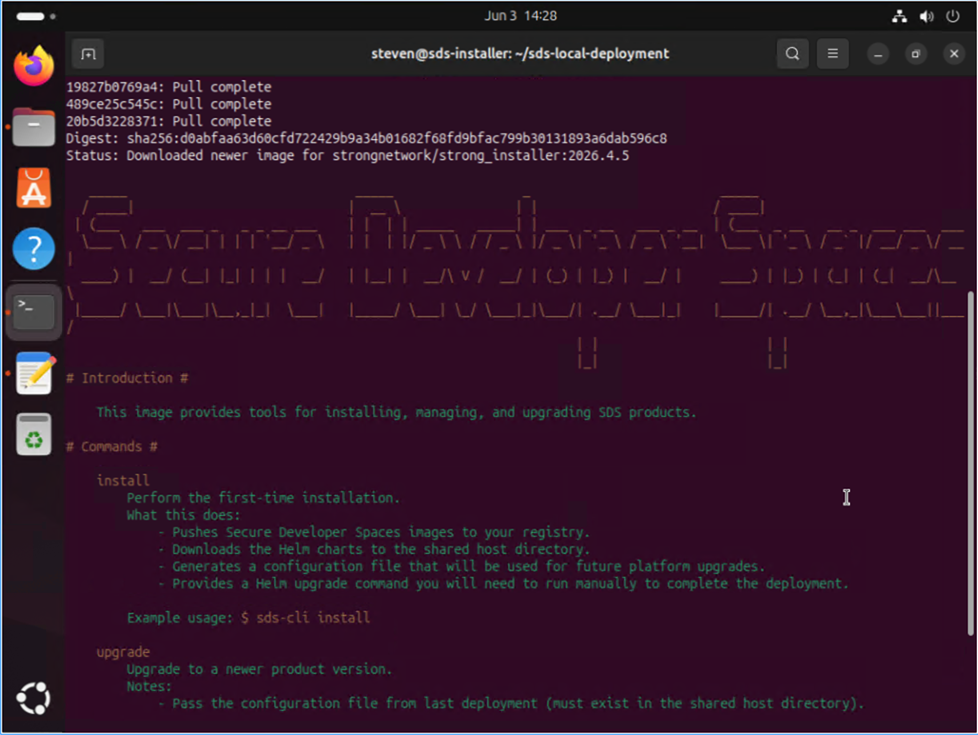Open the clock showing Jun 3 14:28
978x735 pixels.
point(521,16)
